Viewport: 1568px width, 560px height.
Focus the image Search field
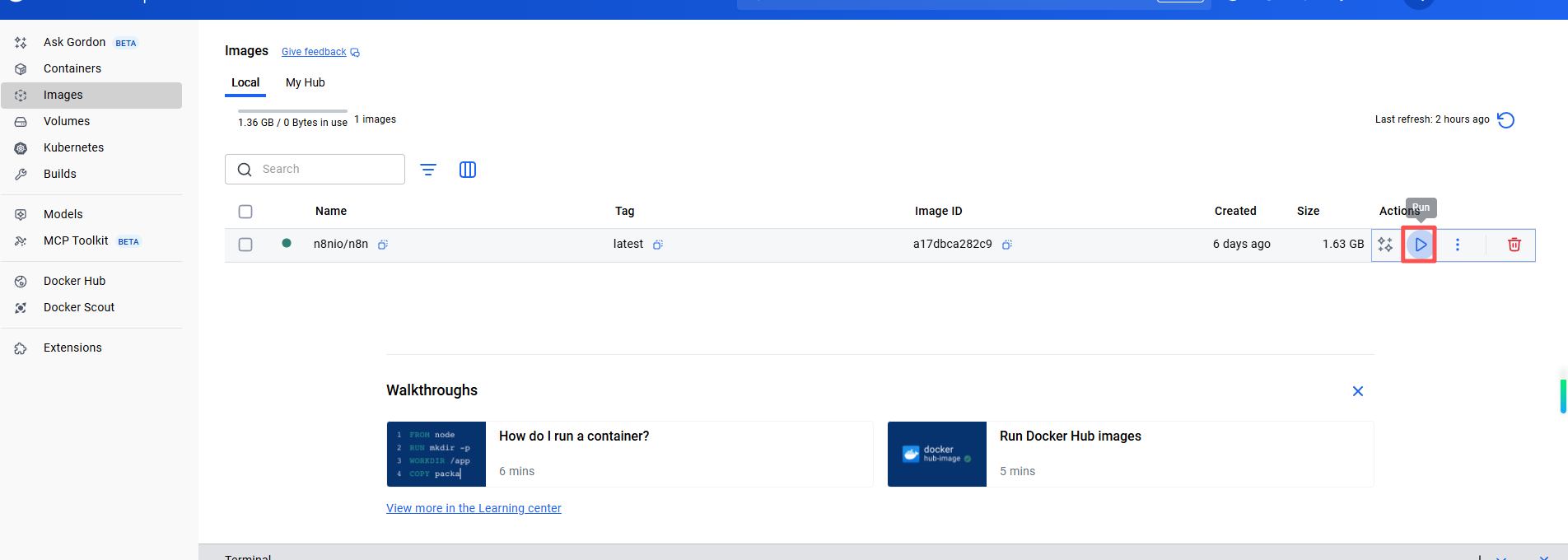click(x=315, y=169)
